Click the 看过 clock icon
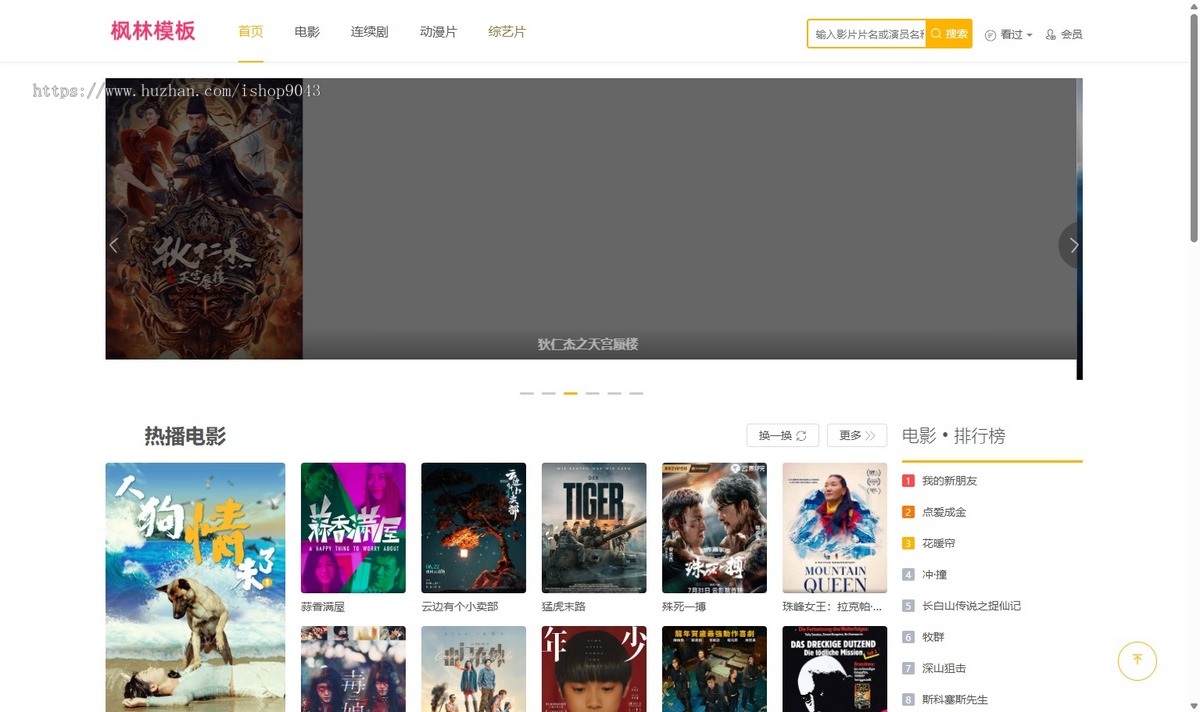 click(990, 35)
